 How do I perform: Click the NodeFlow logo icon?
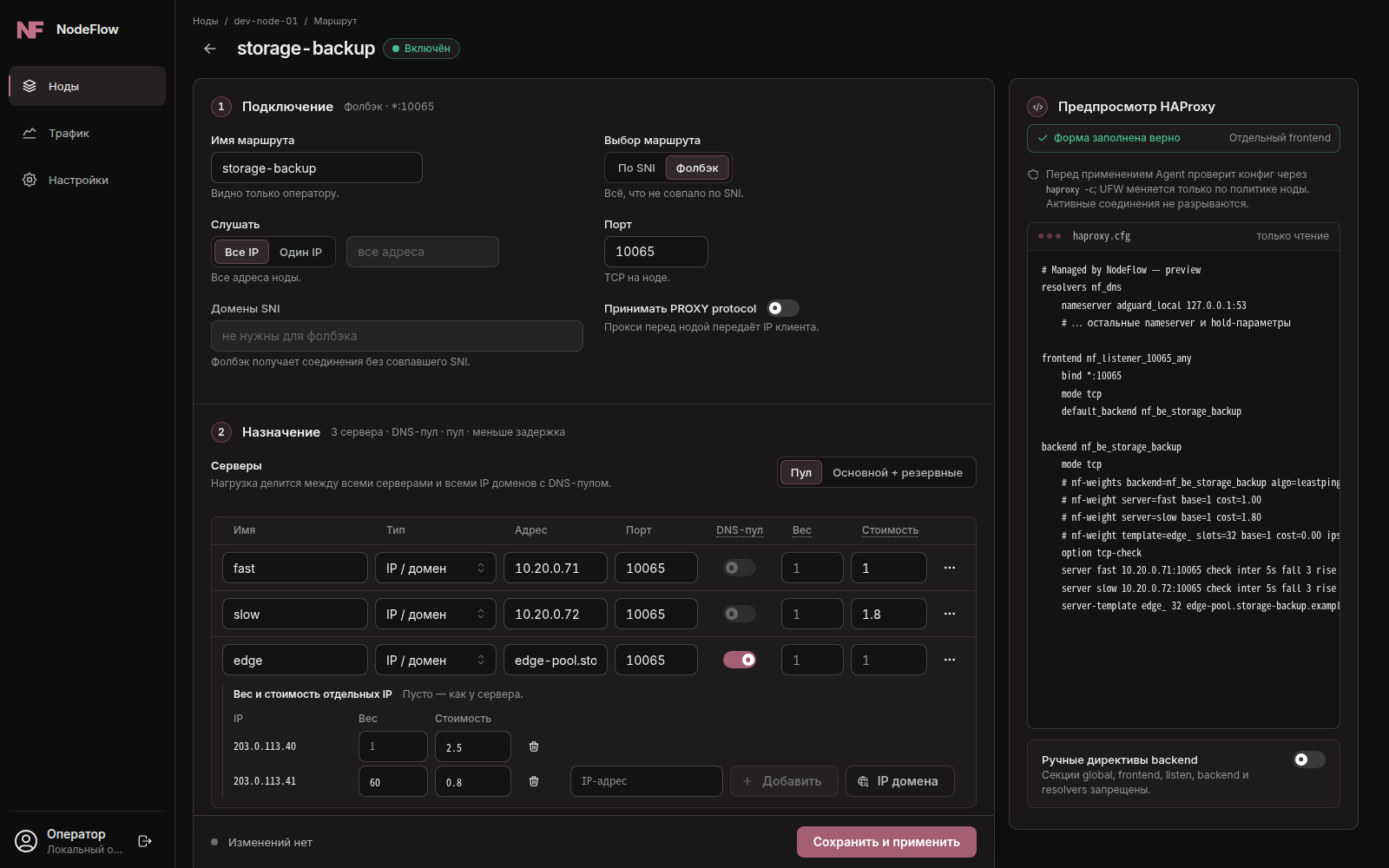coord(30,30)
